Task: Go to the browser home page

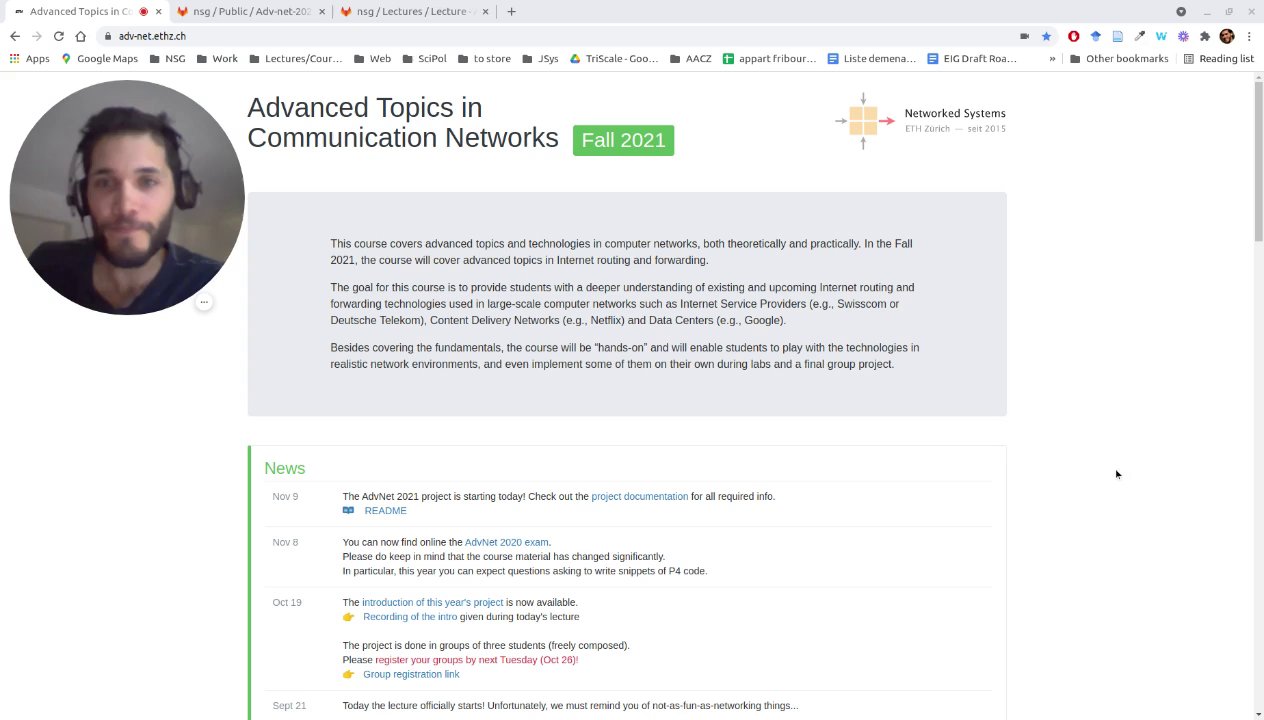Action: click(x=81, y=36)
